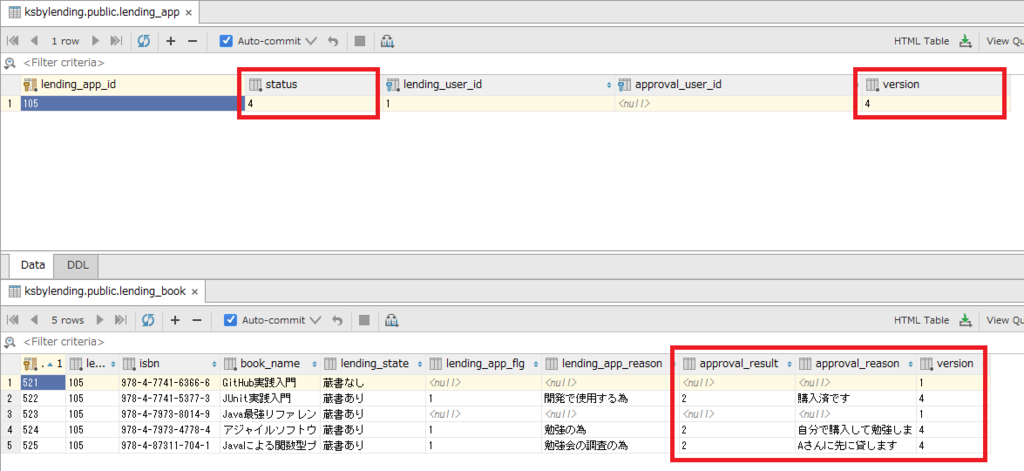The width and height of the screenshot is (1024, 471).
Task: Select the ksbylending.public.lending_book tab
Action: 104,291
